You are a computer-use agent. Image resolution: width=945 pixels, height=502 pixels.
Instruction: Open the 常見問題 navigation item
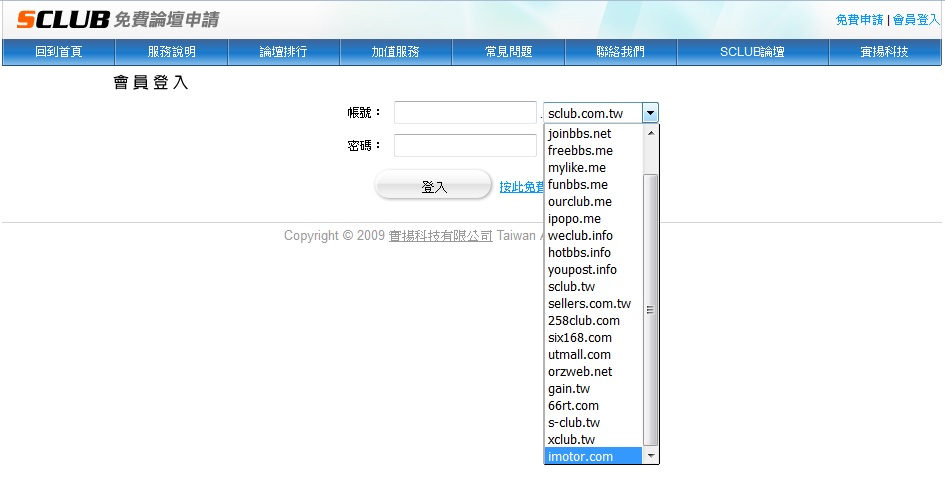[x=508, y=52]
